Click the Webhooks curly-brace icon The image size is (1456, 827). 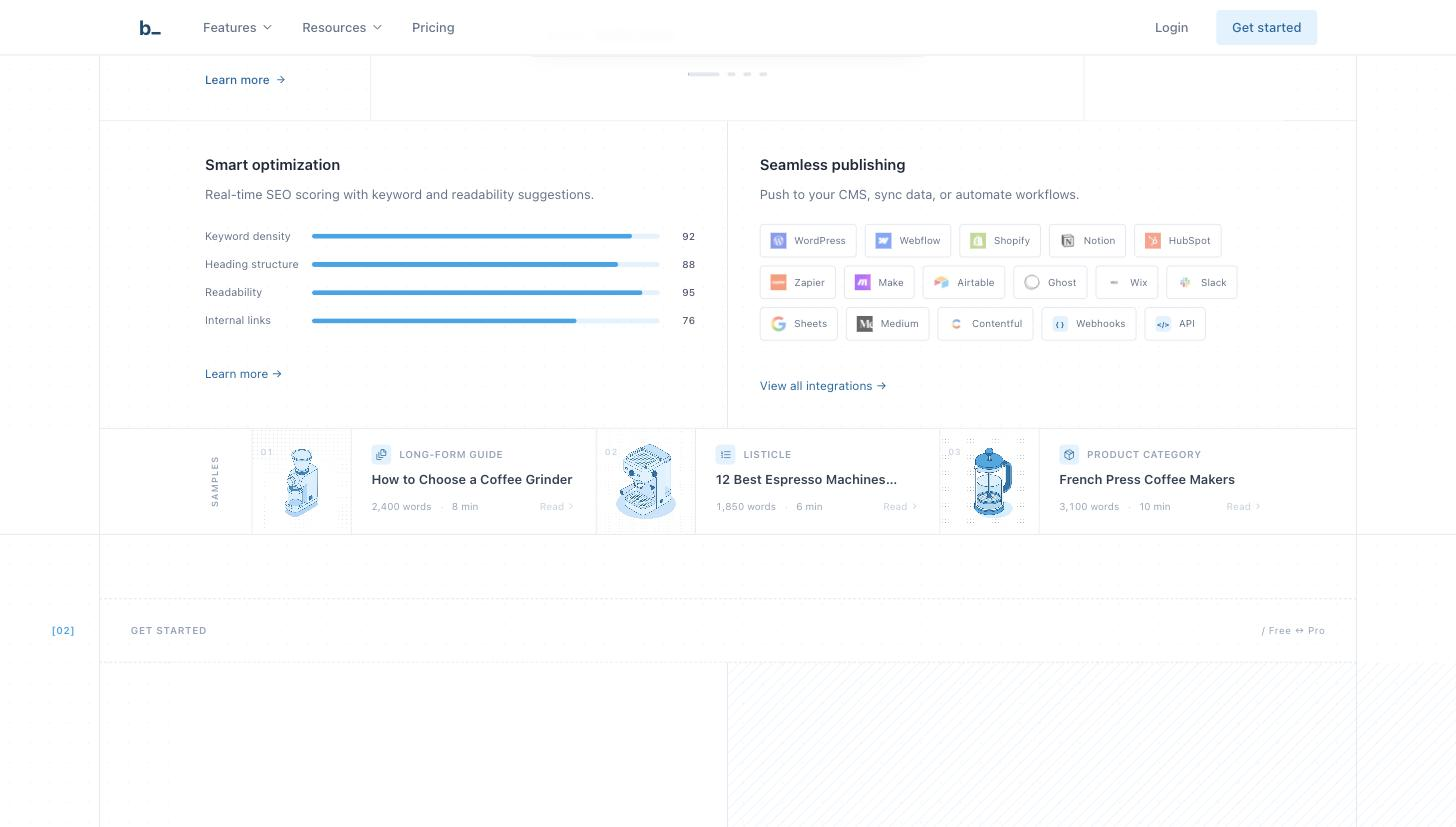pyautogui.click(x=1061, y=324)
